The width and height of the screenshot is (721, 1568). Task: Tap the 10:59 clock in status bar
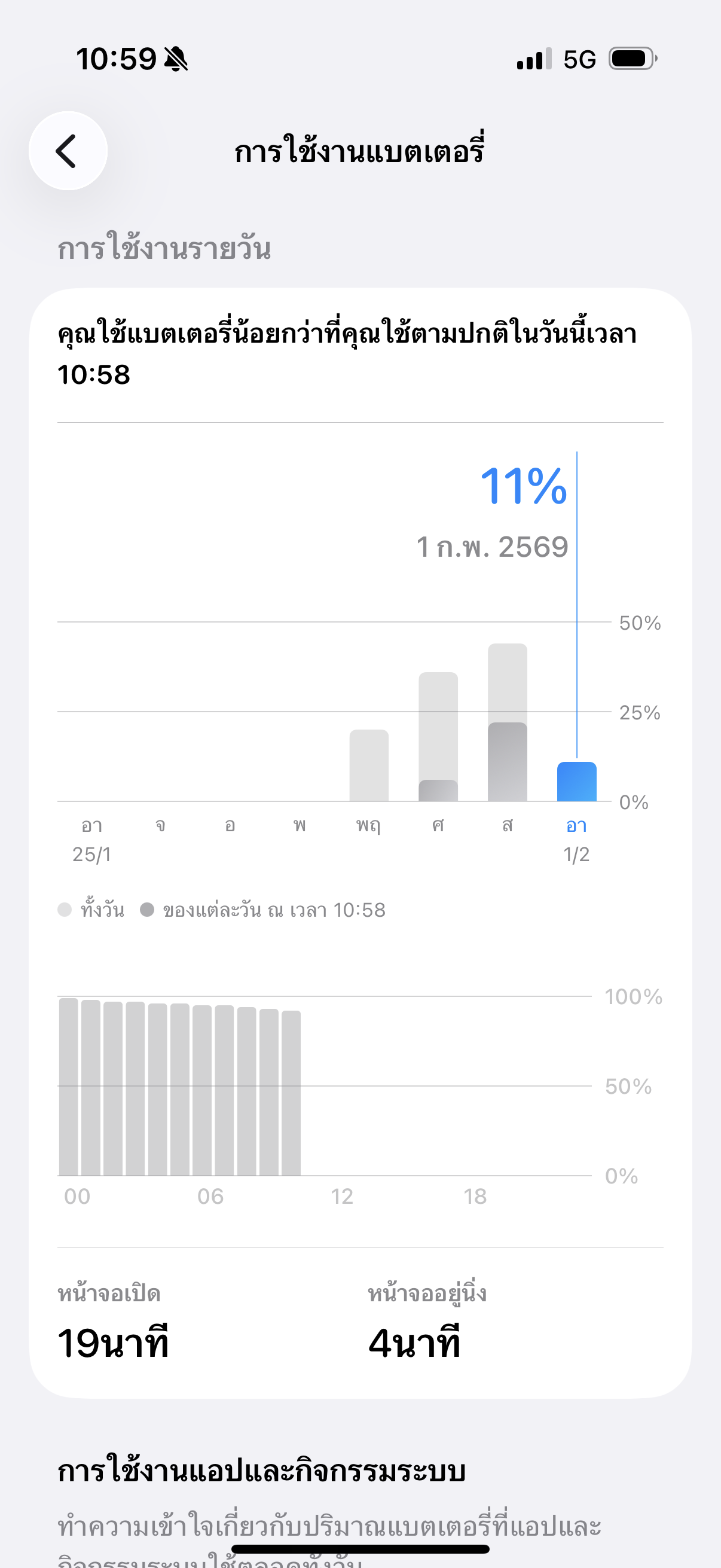click(115, 59)
